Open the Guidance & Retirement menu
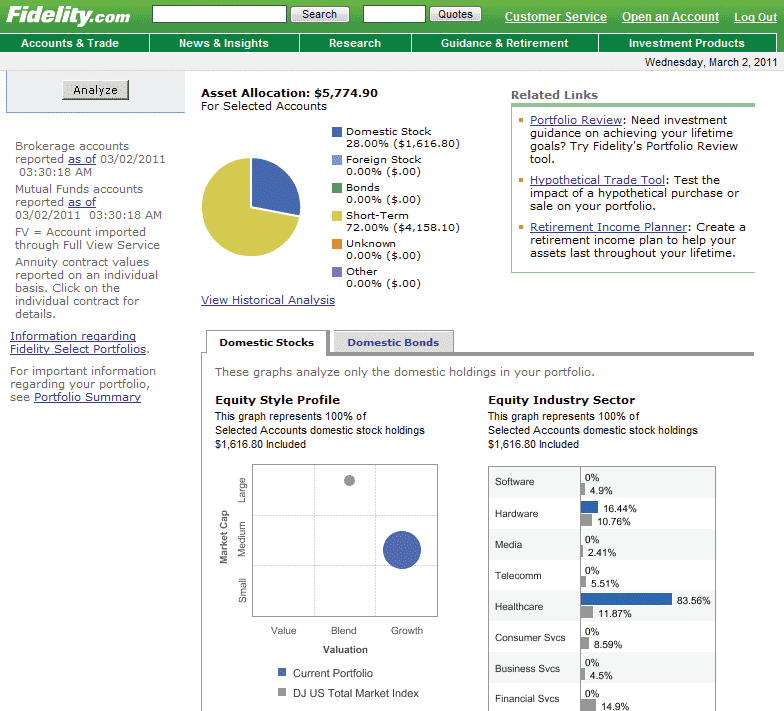The width and height of the screenshot is (784, 711). pos(504,44)
